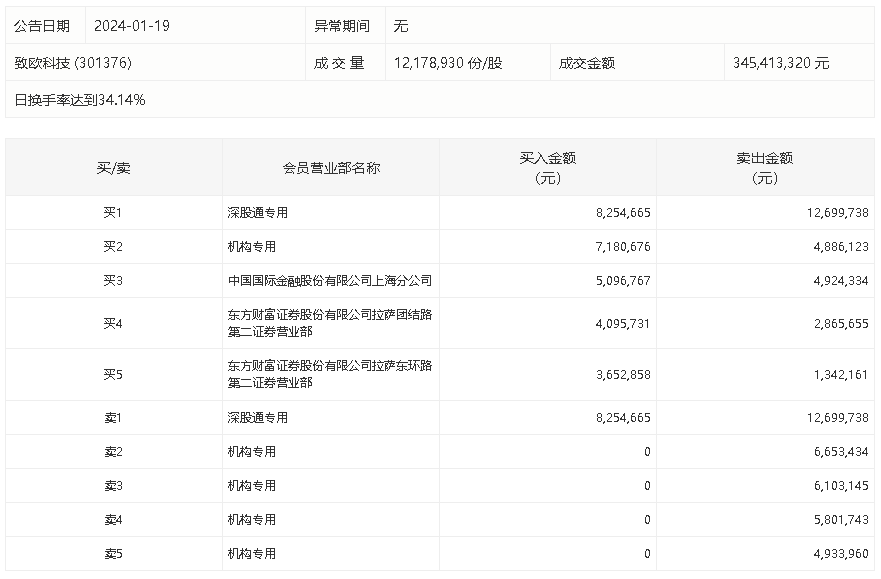This screenshot has width=881, height=579.
Task: Click the stock name 致欧科技 (301376)
Action: [73, 63]
